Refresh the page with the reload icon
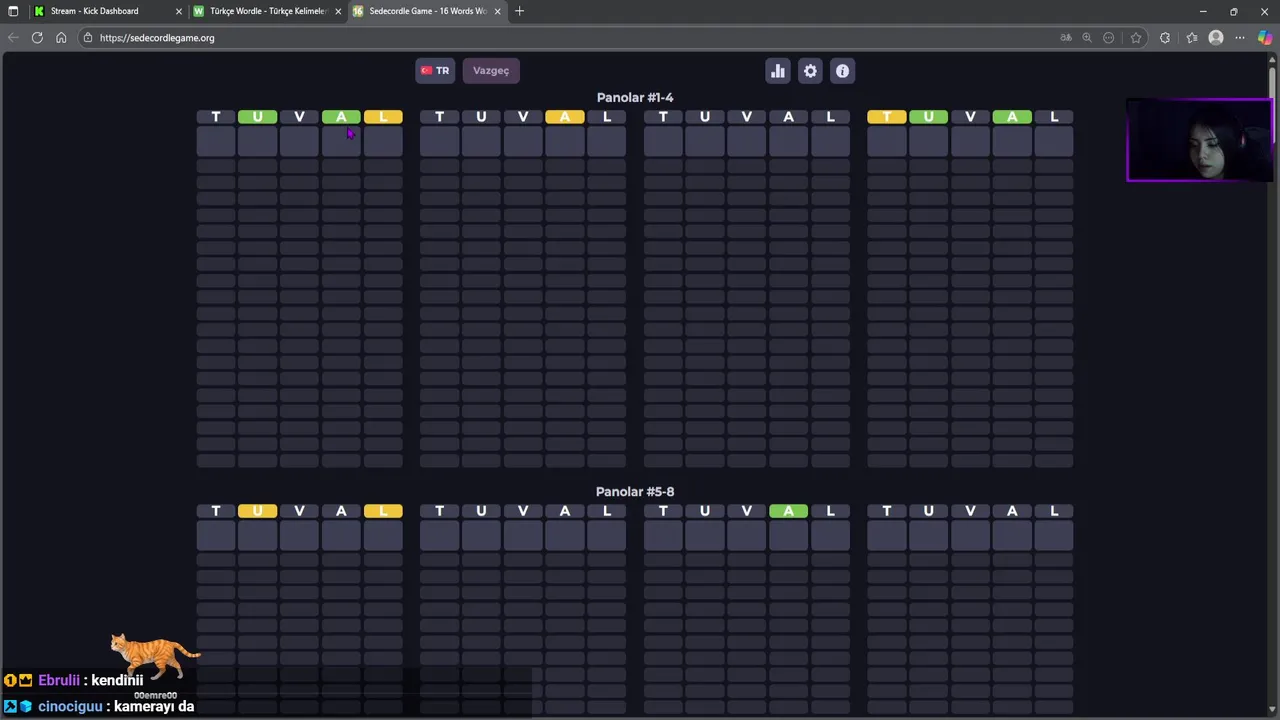This screenshot has height=720, width=1280. click(37, 38)
